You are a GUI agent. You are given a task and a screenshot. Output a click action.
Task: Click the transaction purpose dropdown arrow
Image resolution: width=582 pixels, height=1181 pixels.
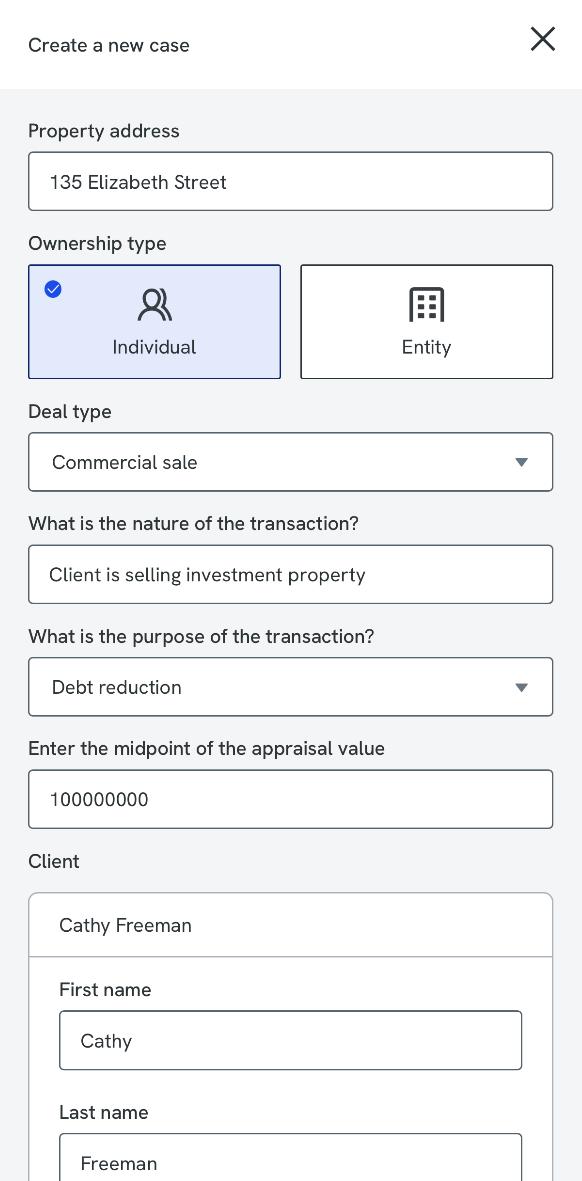coord(521,688)
